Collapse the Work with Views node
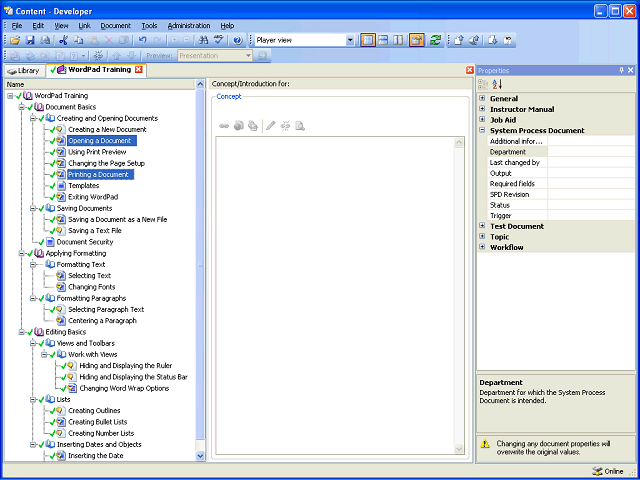 coord(44,354)
